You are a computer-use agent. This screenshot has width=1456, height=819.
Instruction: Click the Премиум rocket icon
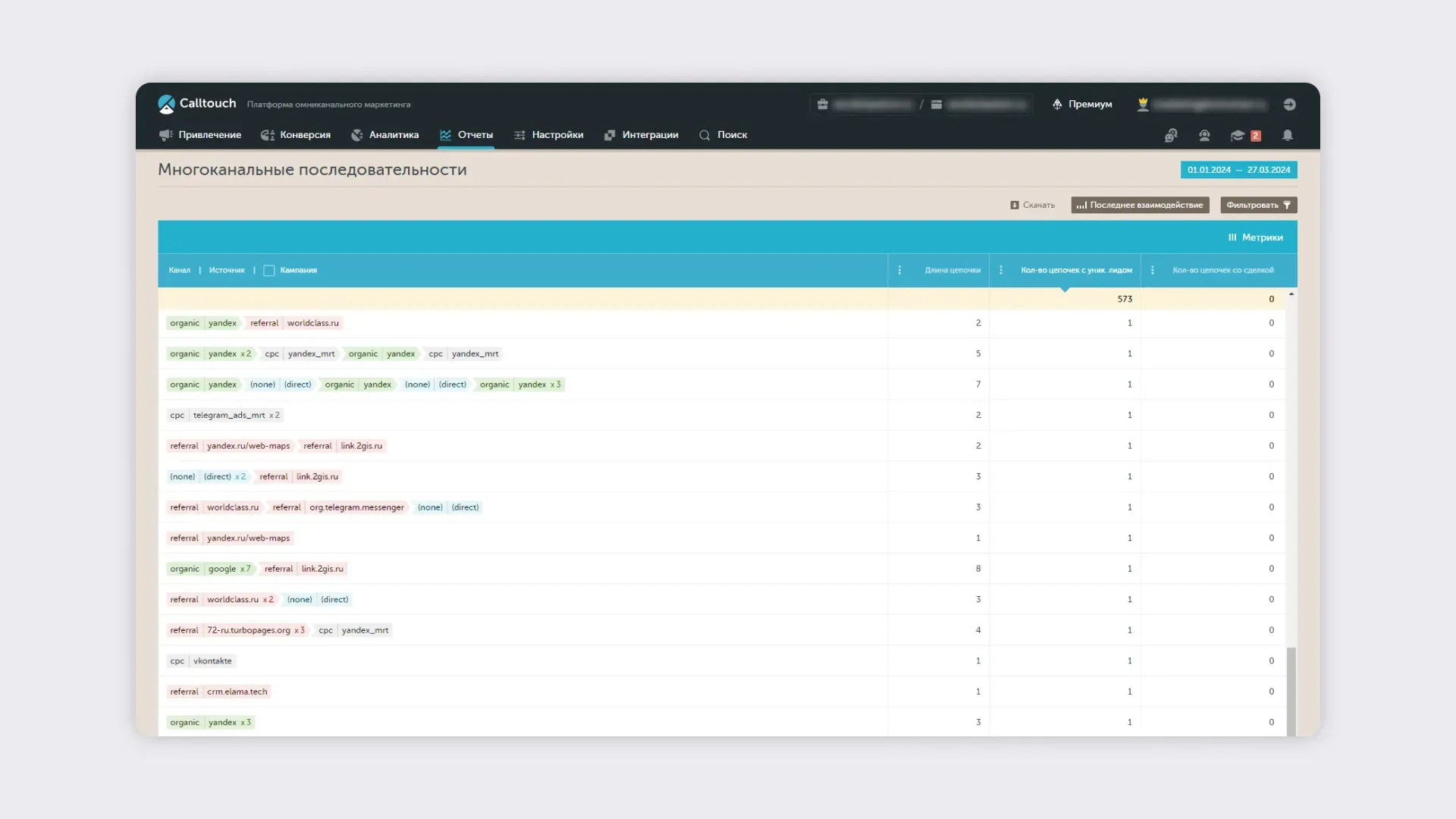tap(1057, 105)
